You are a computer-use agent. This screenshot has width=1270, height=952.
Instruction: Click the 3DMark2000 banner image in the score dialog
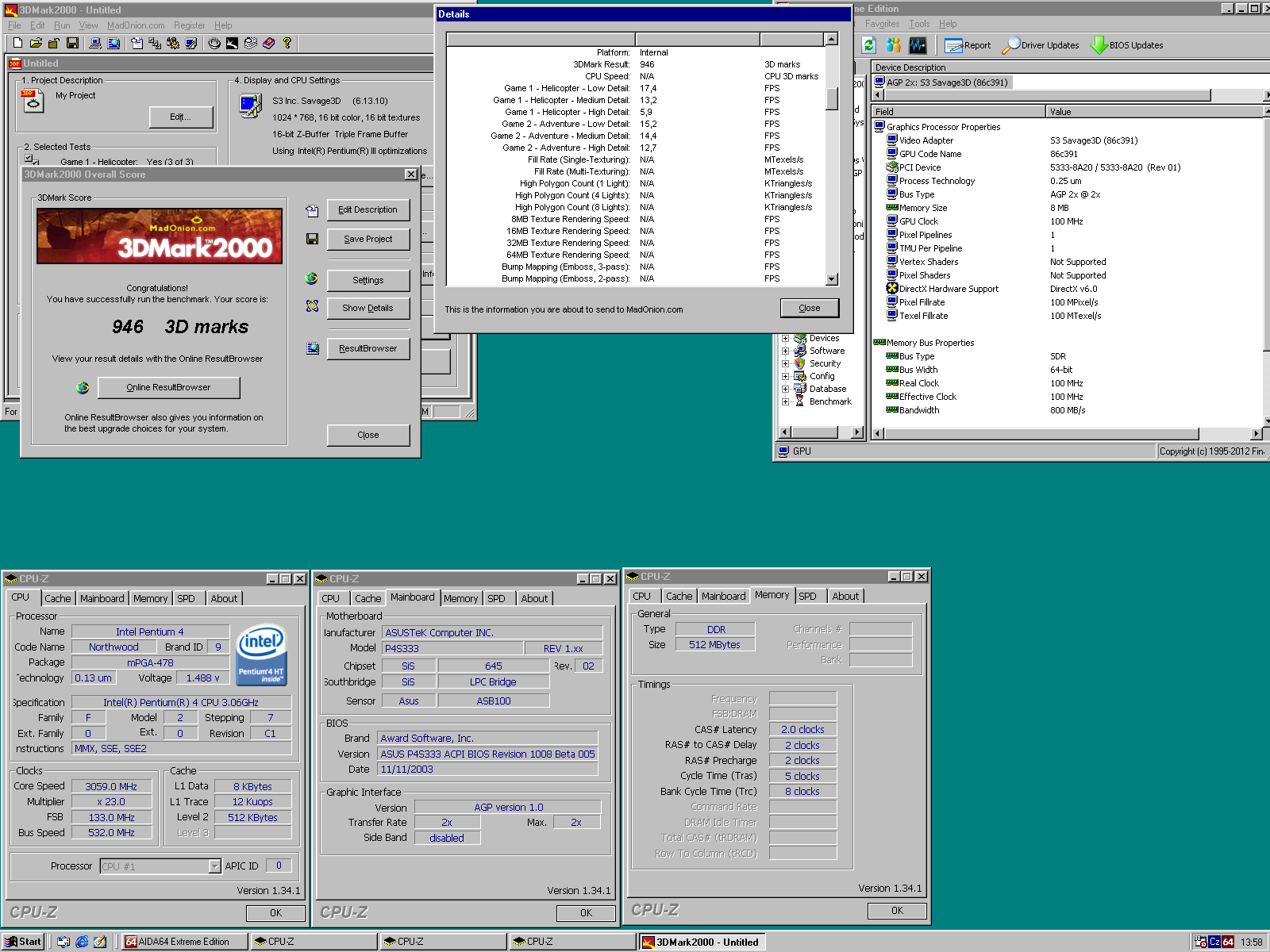pyautogui.click(x=160, y=236)
